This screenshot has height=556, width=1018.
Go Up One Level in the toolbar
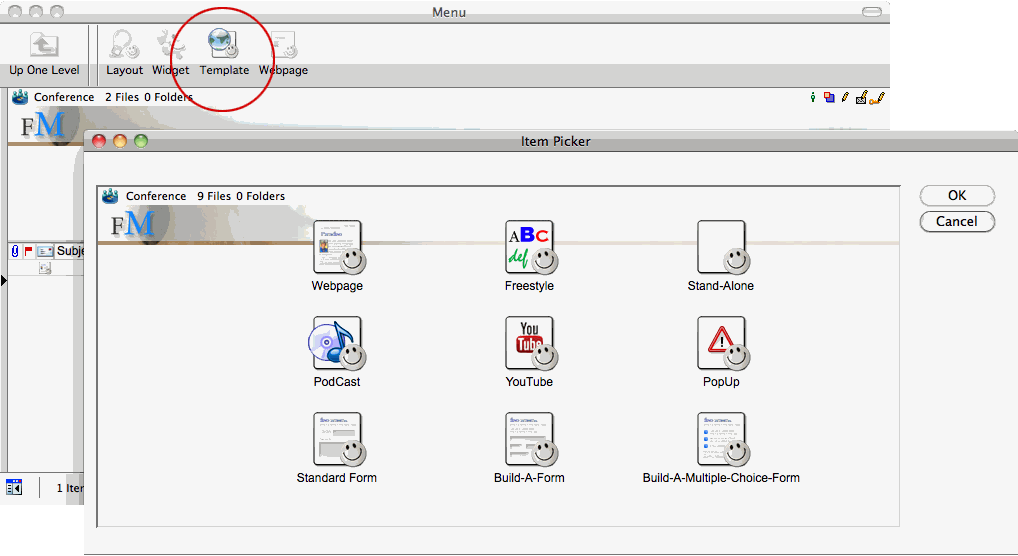44,46
